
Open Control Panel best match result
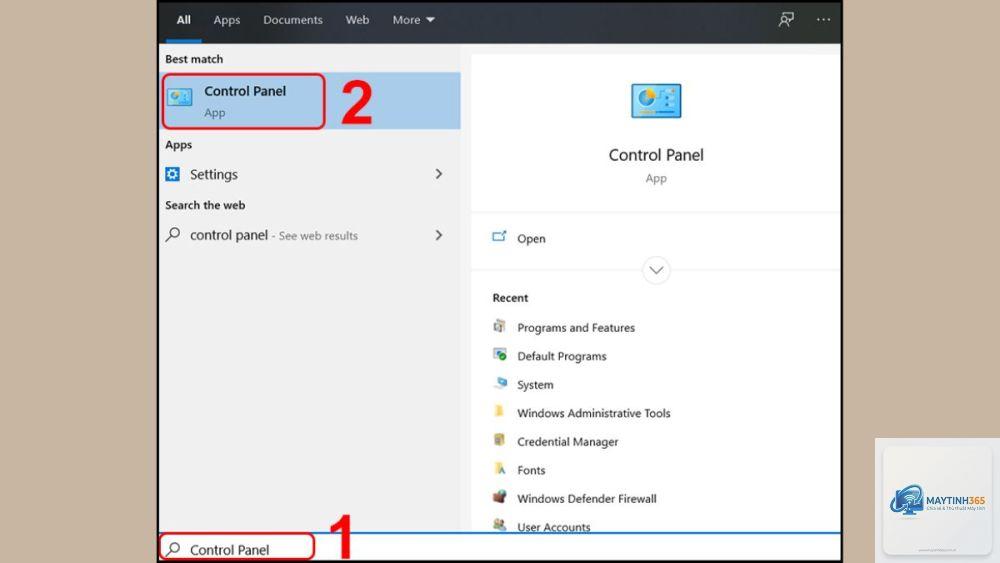[309, 101]
